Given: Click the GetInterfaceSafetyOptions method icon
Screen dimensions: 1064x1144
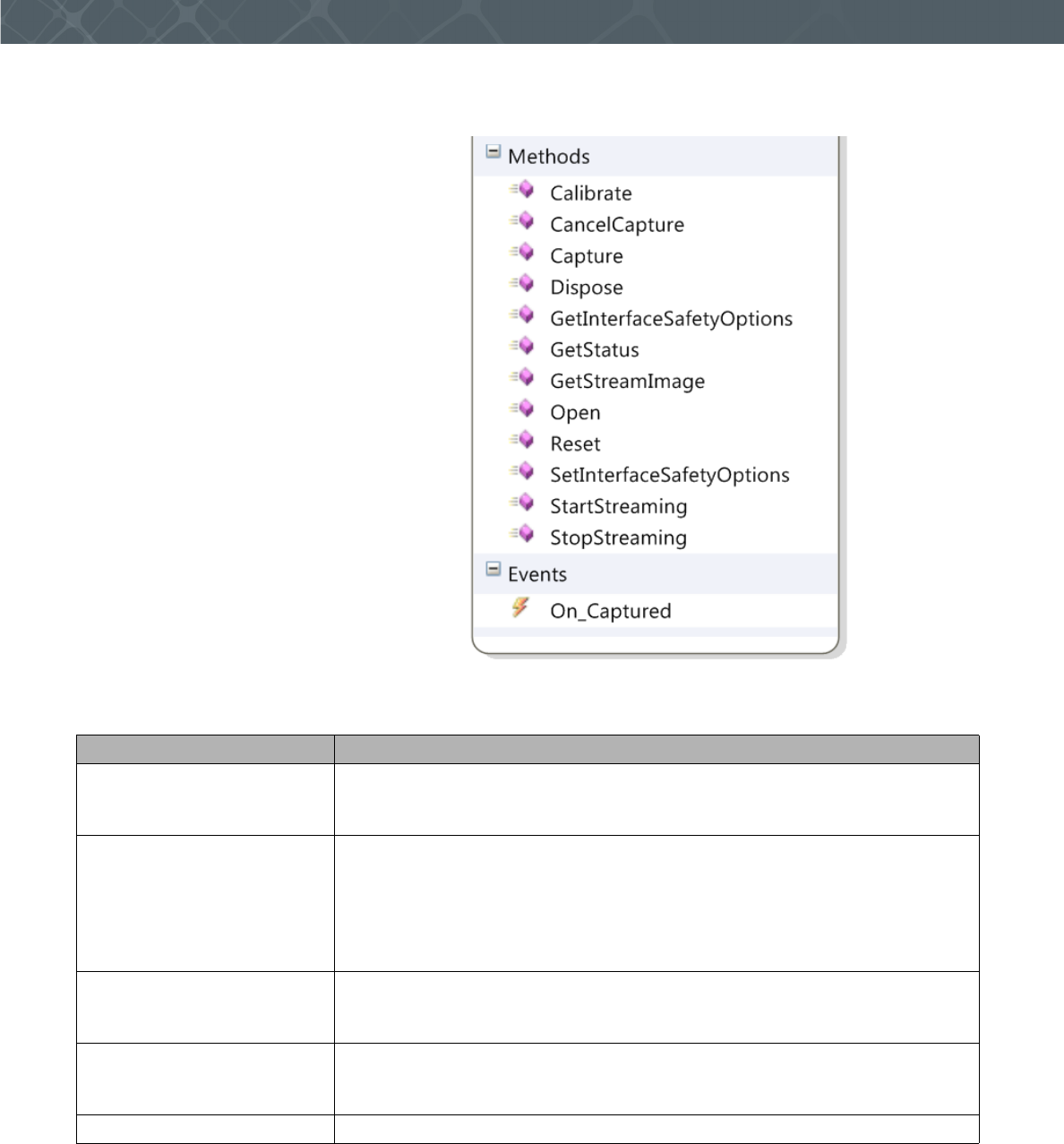Looking at the screenshot, I should [522, 315].
